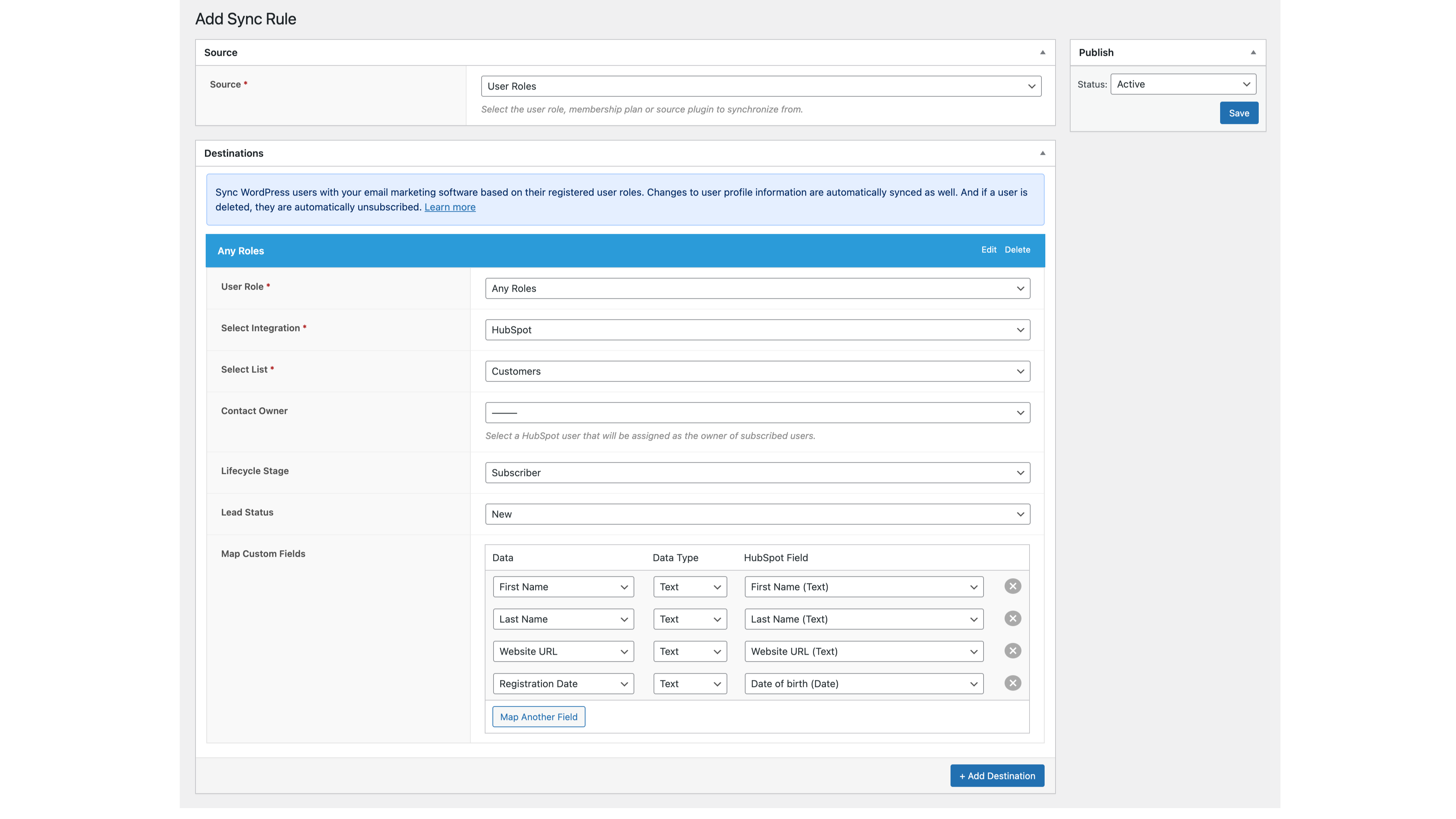Viewport: 1456px width, 819px height.
Task: Change the Lifecycle Stage from Subscriber
Action: (757, 473)
